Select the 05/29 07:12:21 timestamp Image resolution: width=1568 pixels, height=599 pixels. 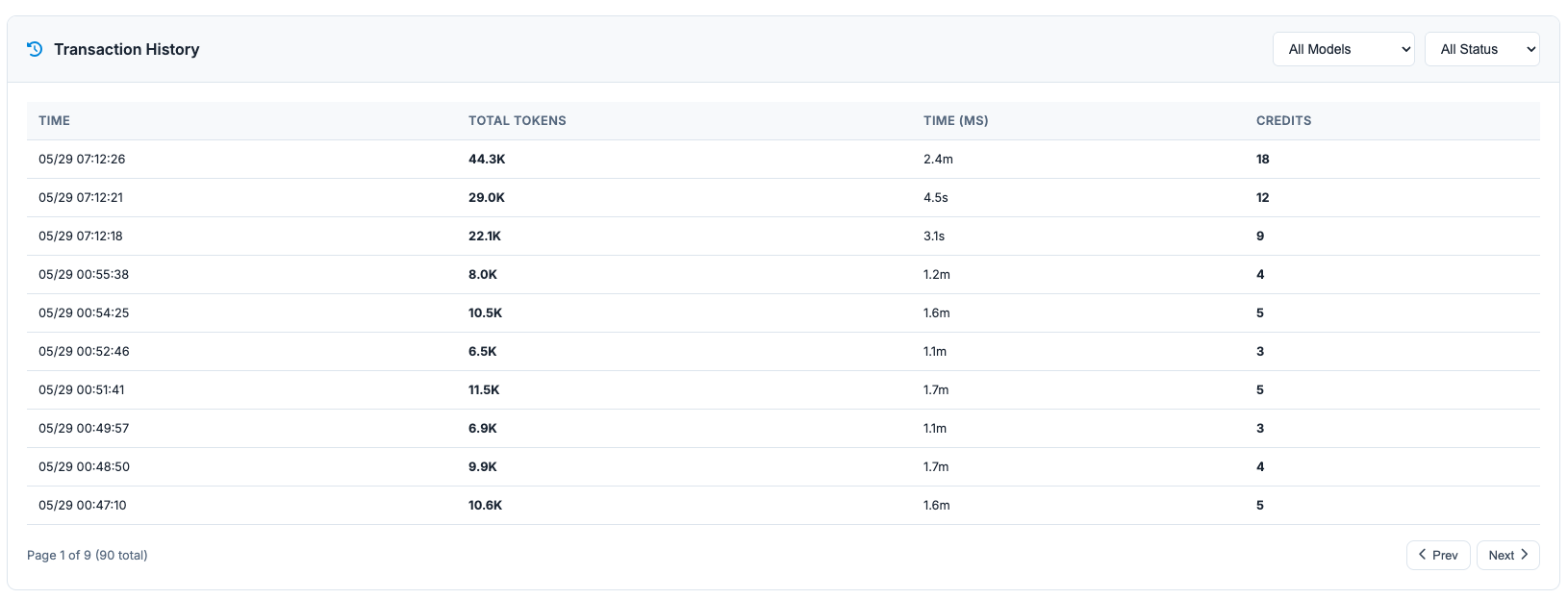[81, 197]
